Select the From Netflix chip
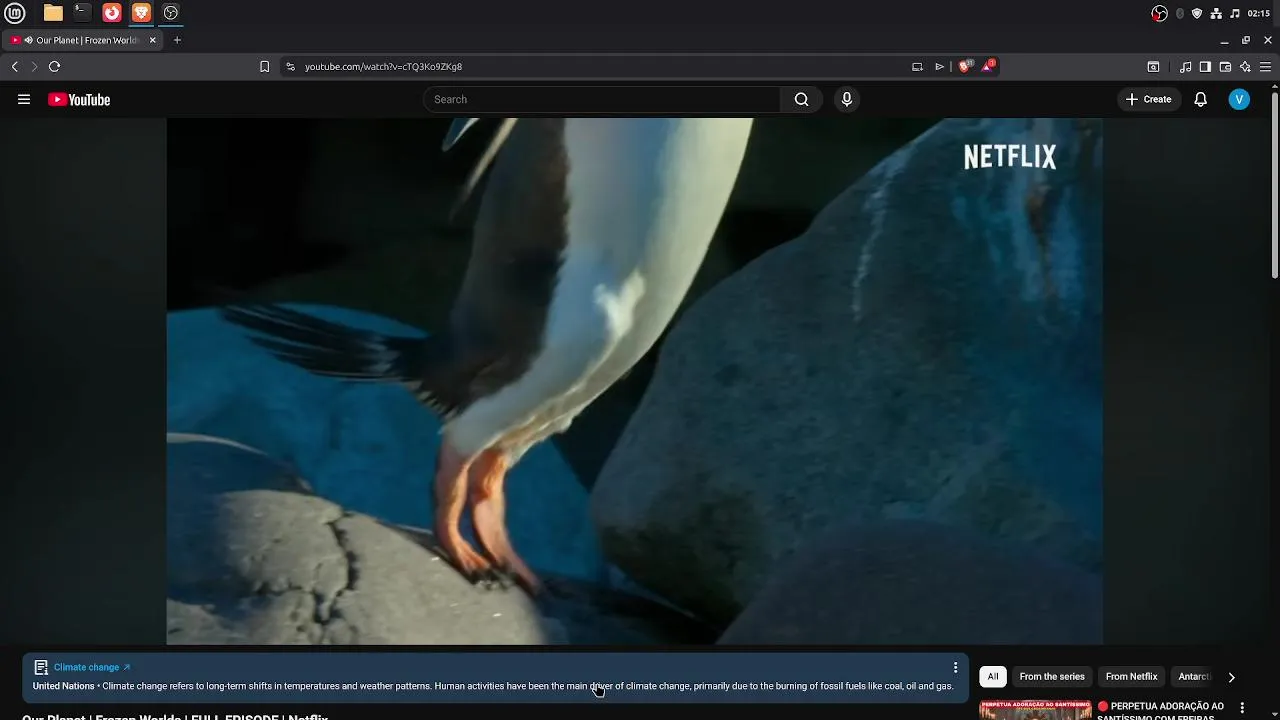This screenshot has height=720, width=1280. coord(1131,677)
